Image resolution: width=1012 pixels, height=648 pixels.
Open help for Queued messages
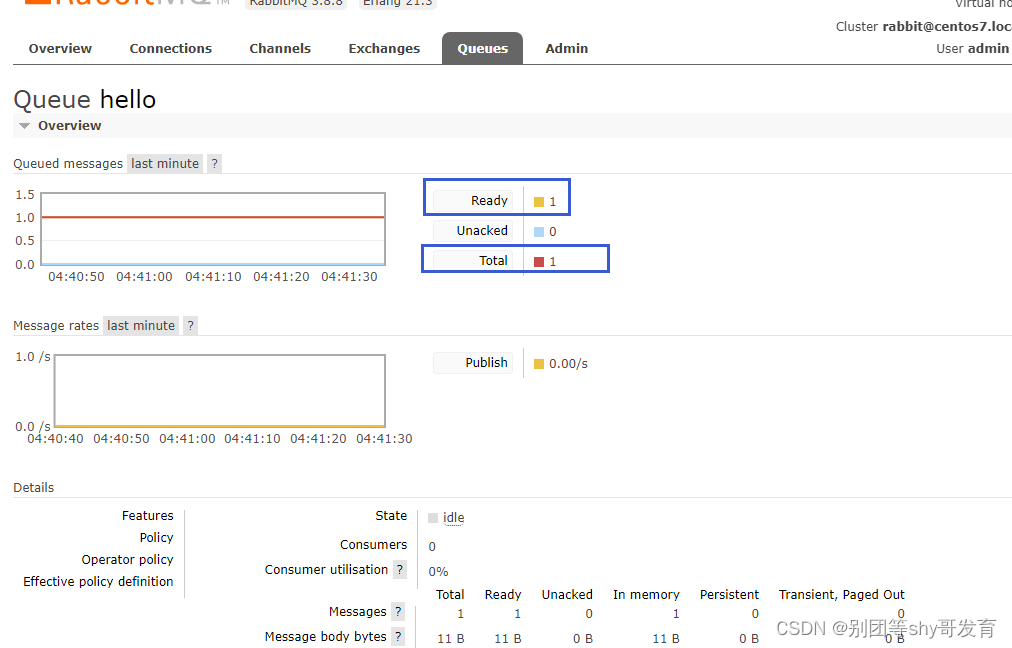214,164
